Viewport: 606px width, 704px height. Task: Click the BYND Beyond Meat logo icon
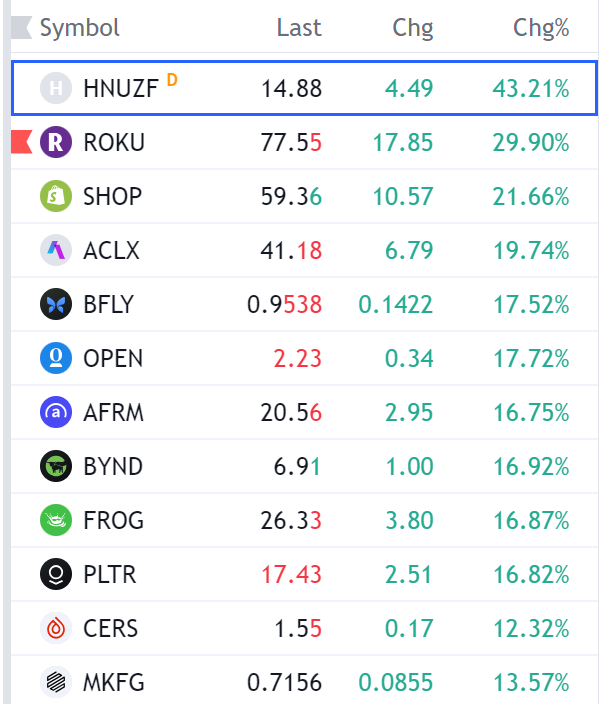[x=56, y=466]
